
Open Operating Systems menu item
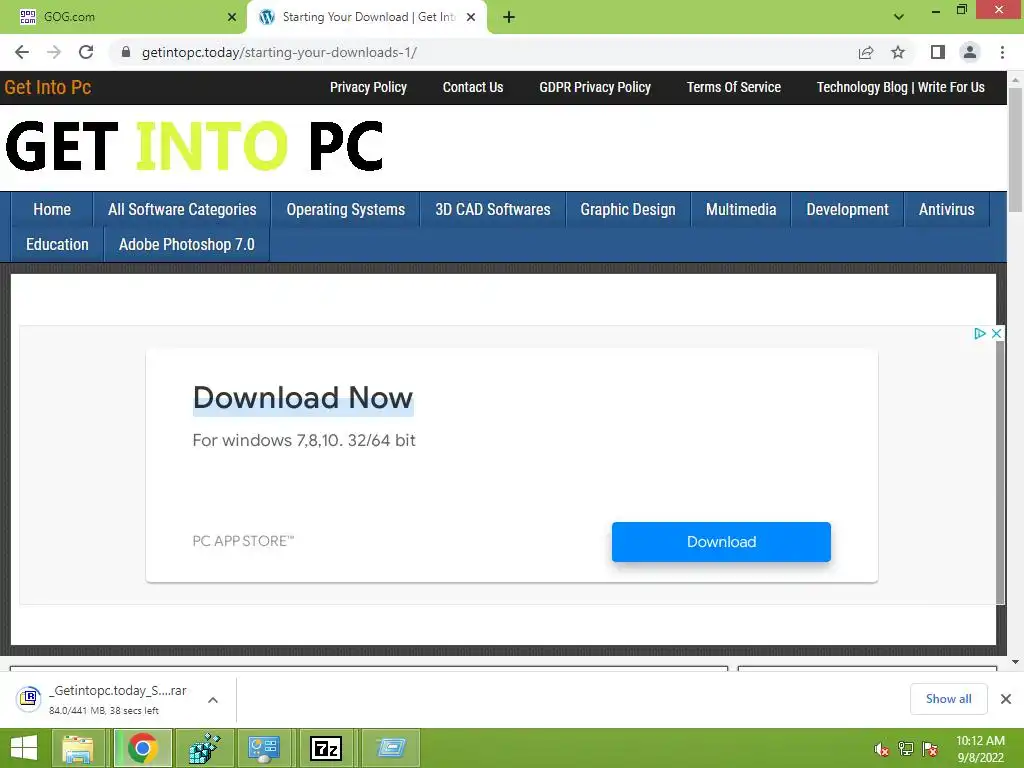coord(345,210)
